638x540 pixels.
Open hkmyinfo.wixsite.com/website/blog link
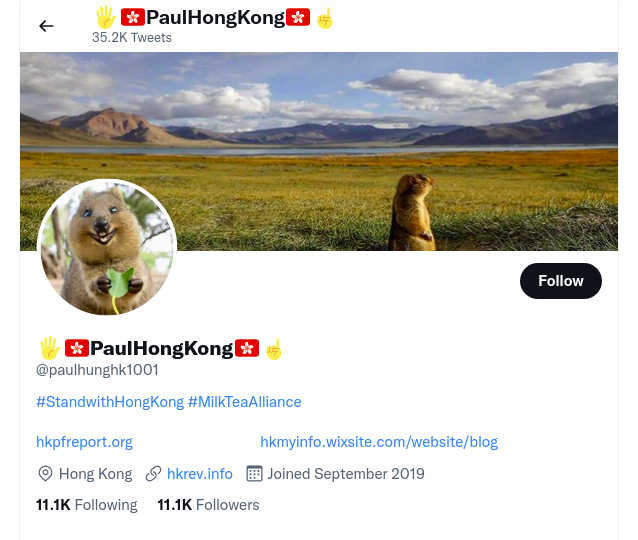[x=379, y=442]
